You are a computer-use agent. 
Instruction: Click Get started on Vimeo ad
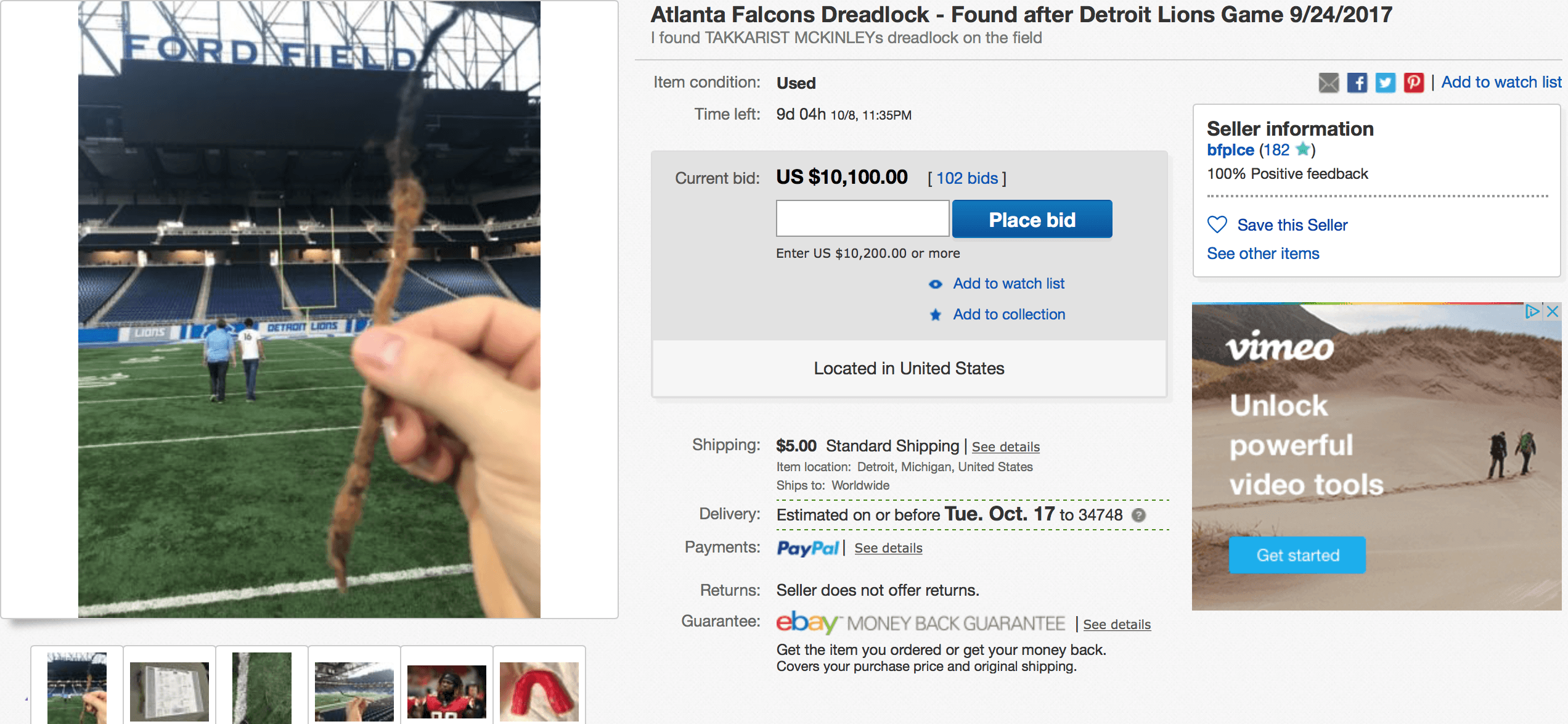click(1297, 555)
